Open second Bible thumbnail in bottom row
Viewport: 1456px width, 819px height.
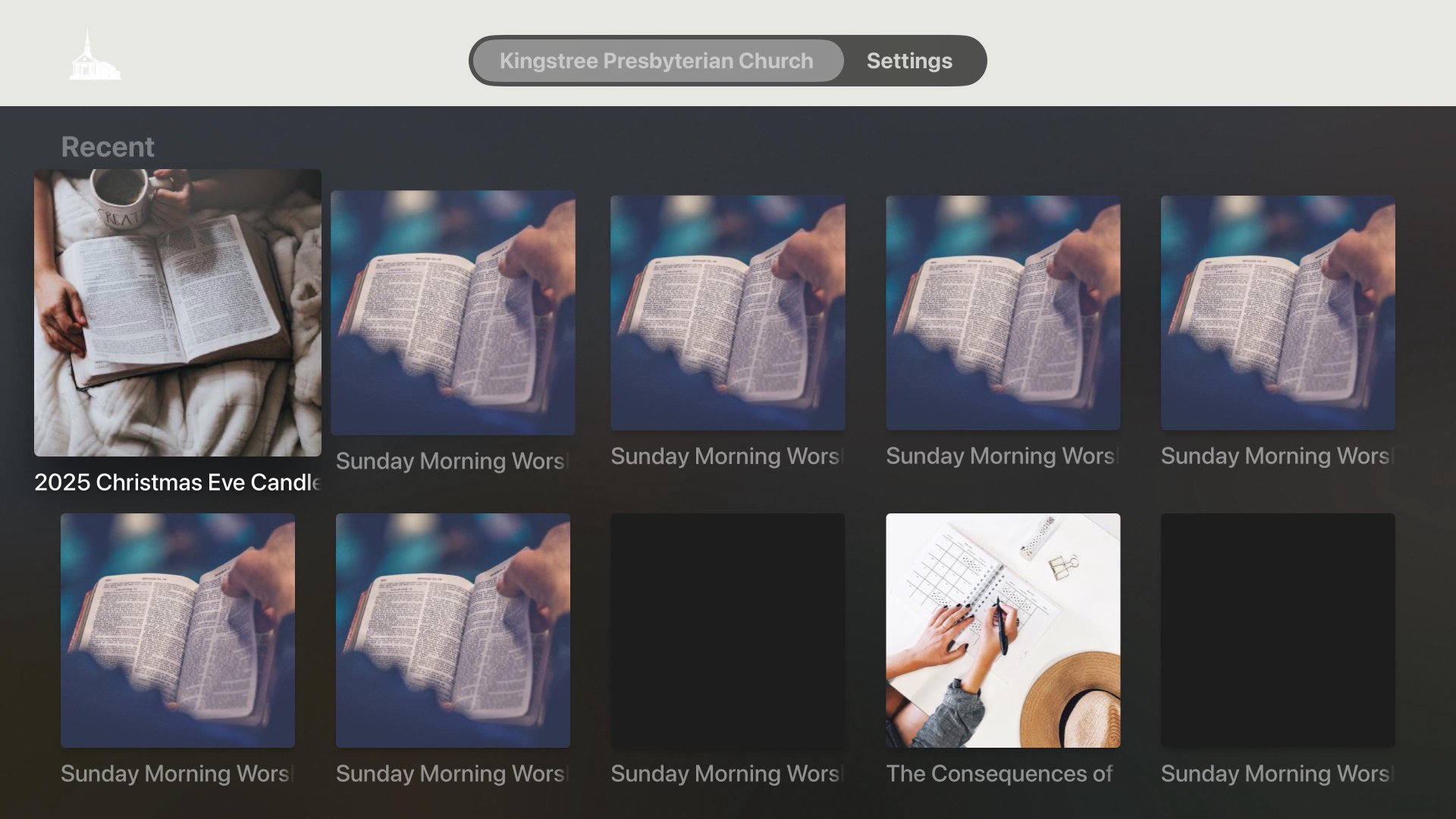453,630
